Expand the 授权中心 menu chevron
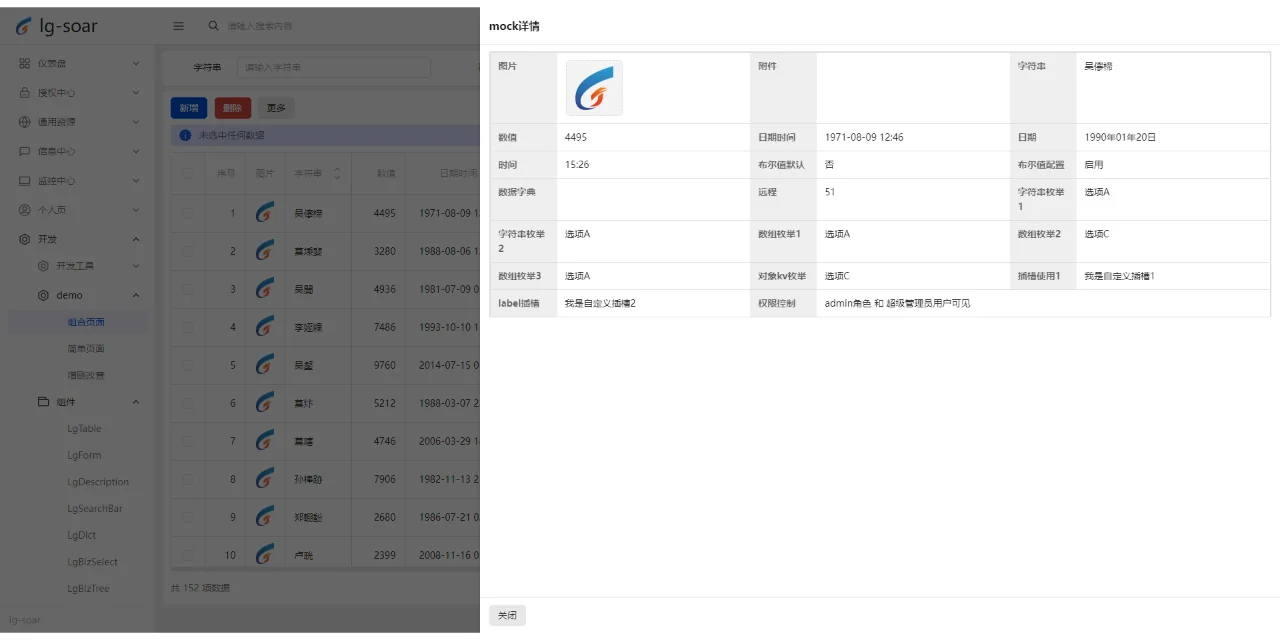The height and width of the screenshot is (640, 1280). point(136,92)
